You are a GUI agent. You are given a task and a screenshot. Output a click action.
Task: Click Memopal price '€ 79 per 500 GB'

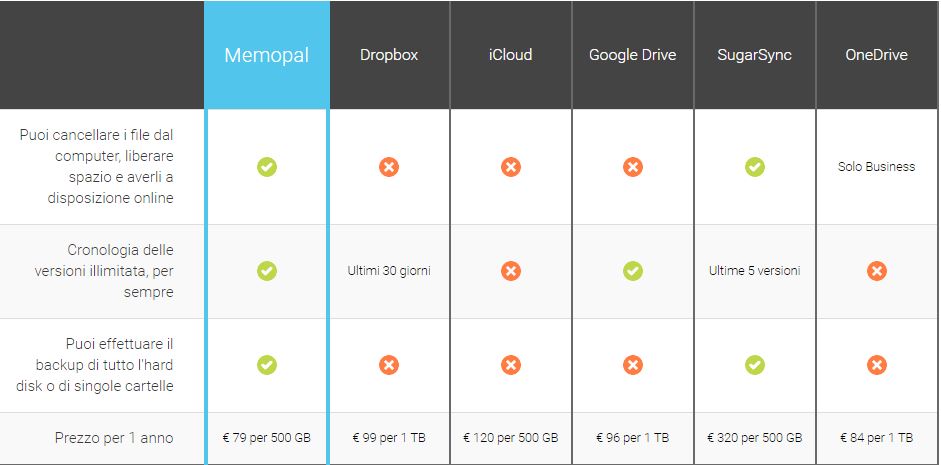click(x=266, y=437)
